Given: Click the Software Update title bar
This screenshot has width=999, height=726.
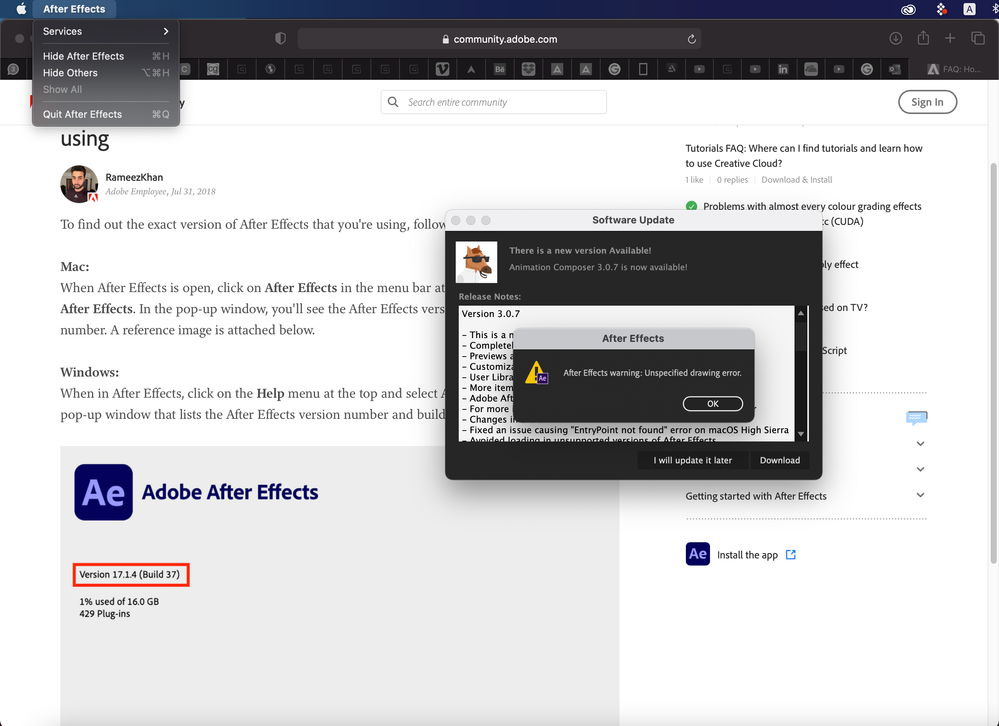Looking at the screenshot, I should click(x=633, y=220).
